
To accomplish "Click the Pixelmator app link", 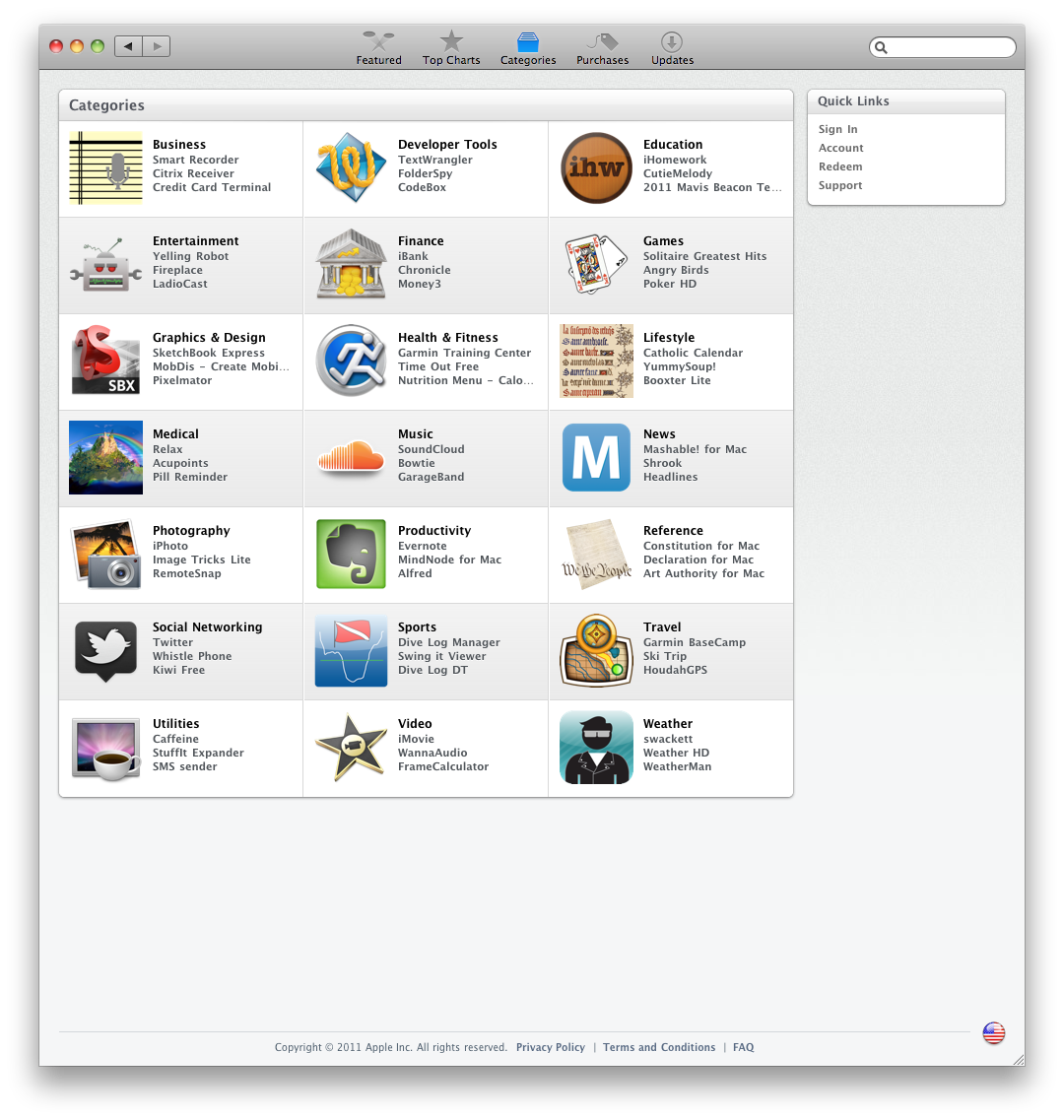I will [181, 380].
